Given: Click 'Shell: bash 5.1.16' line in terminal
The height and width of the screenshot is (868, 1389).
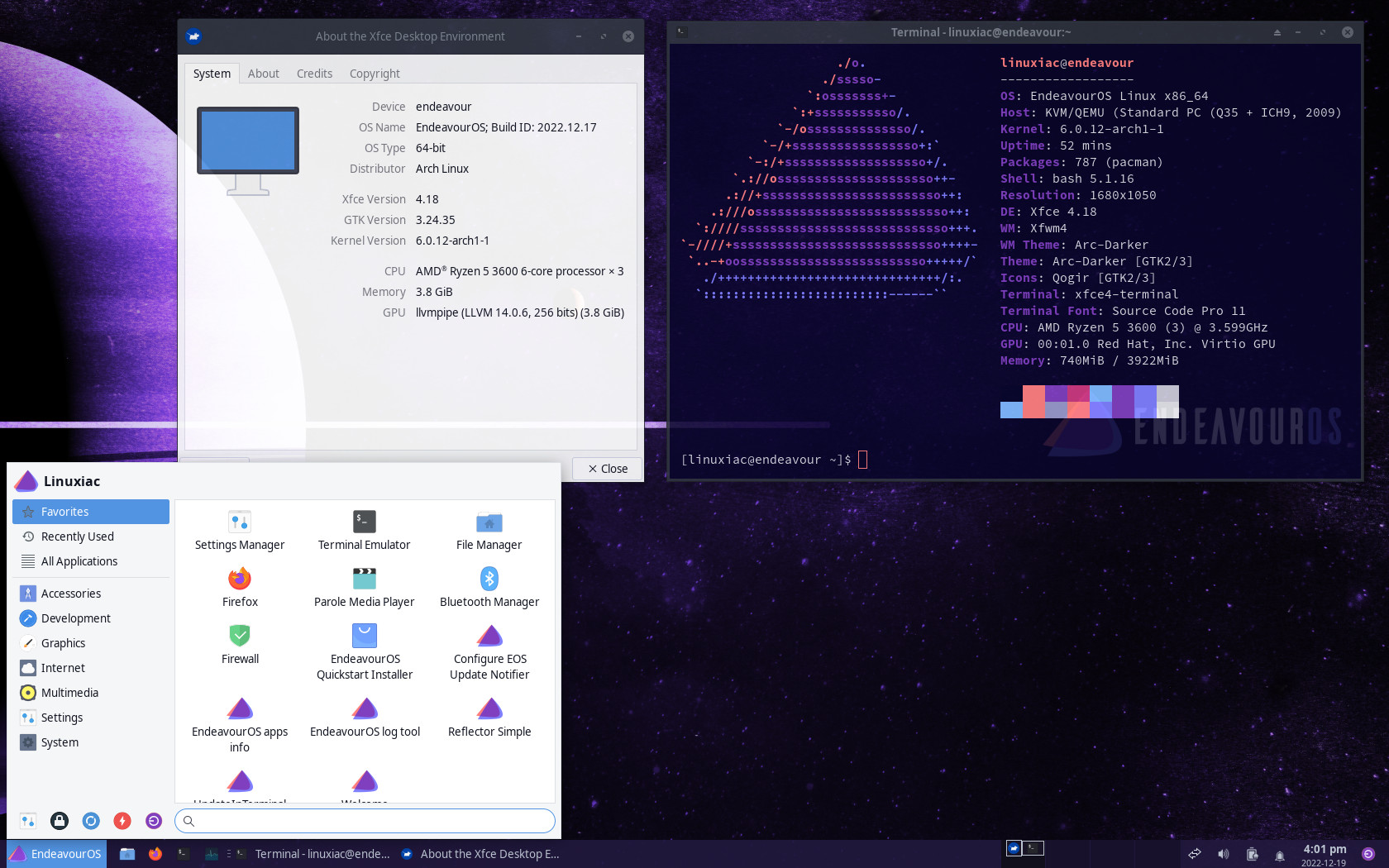Looking at the screenshot, I should 1067,179.
